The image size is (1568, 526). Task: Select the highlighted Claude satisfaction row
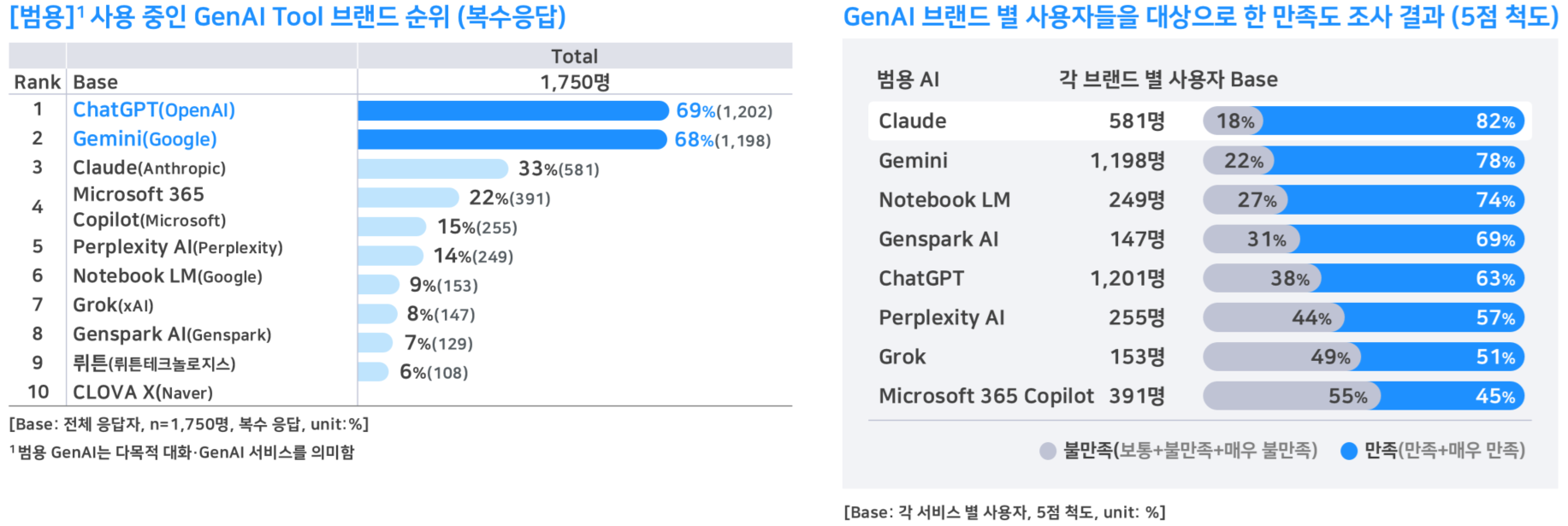(x=1199, y=121)
